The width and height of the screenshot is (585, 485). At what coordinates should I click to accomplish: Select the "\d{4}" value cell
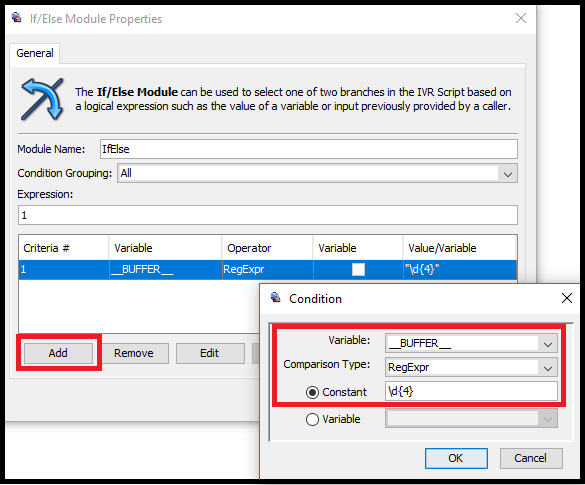pyautogui.click(x=459, y=269)
